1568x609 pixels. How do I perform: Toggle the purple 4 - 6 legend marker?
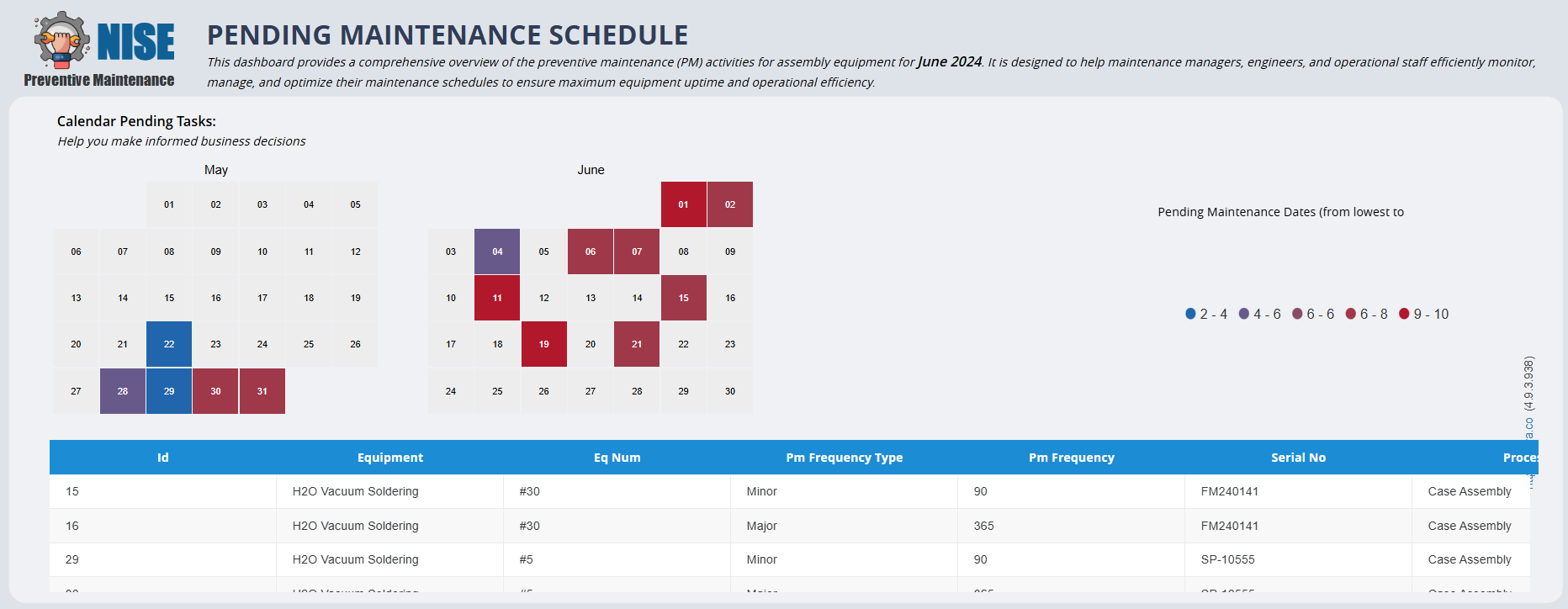[1244, 314]
